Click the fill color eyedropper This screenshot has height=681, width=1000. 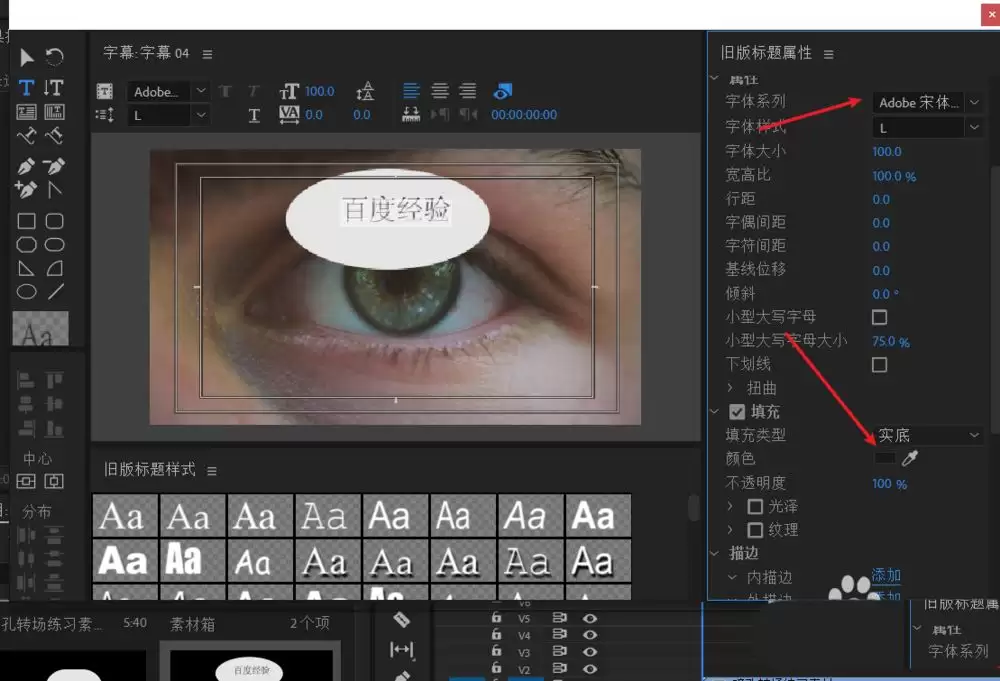910,459
